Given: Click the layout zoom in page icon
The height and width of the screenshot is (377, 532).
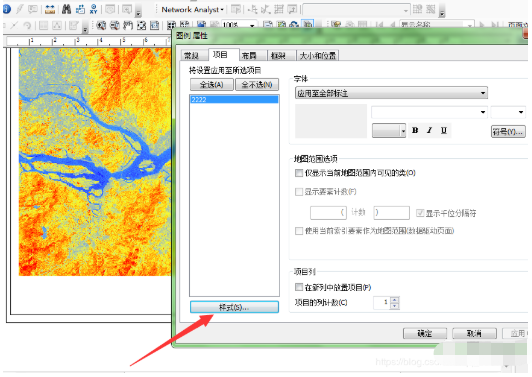Looking at the screenshot, I should [101, 25].
